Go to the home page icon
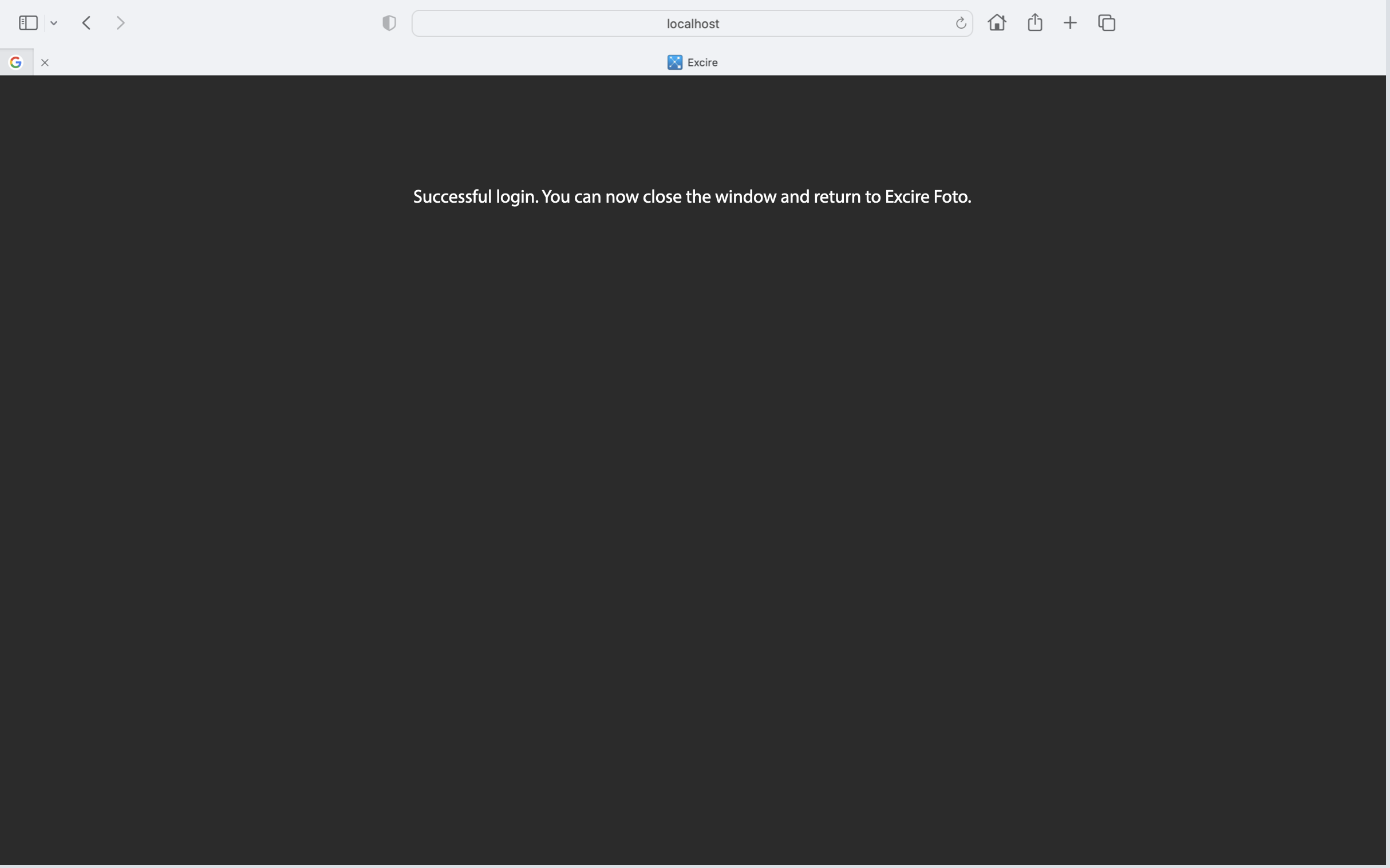The image size is (1390, 868). (x=997, y=22)
